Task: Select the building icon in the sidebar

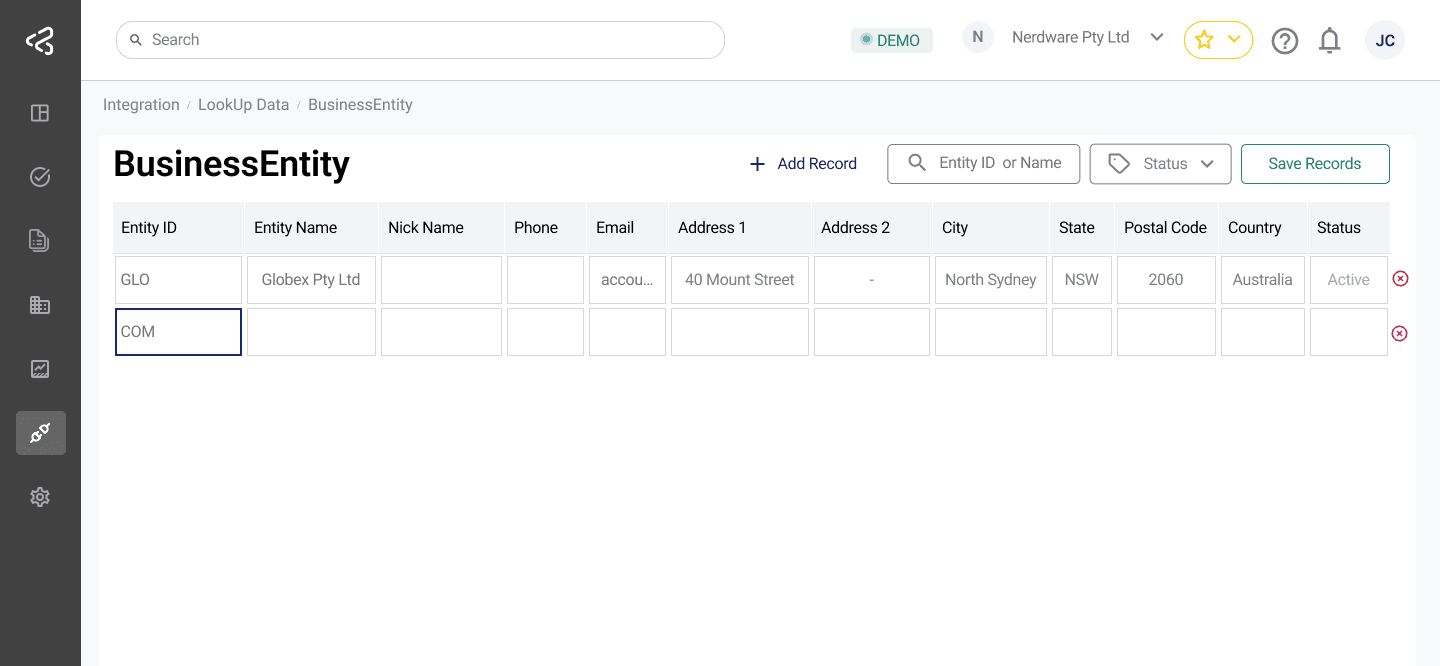Action: (40, 305)
